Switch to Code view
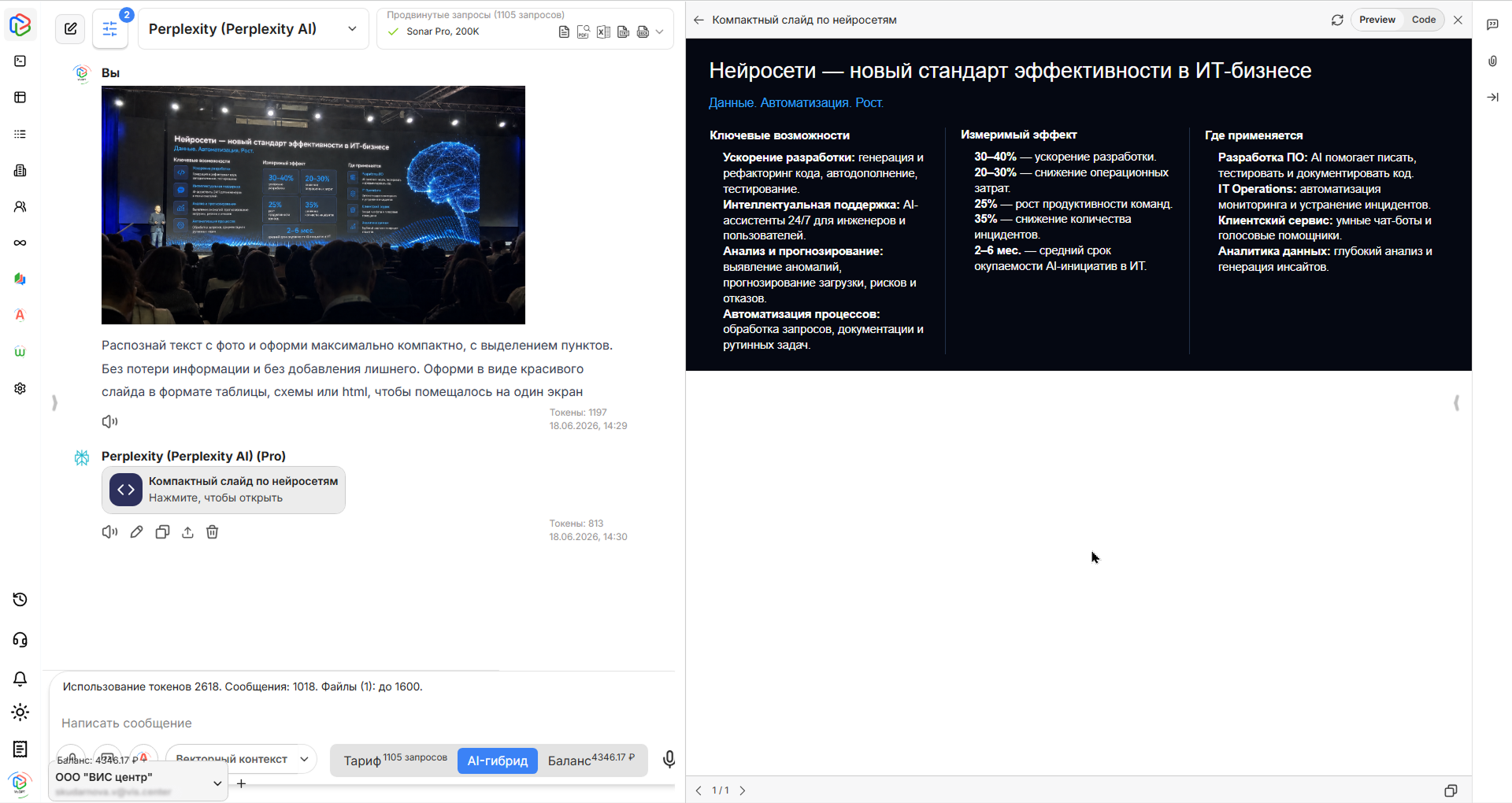Screen dimensions: 1512x803 [x=1423, y=20]
